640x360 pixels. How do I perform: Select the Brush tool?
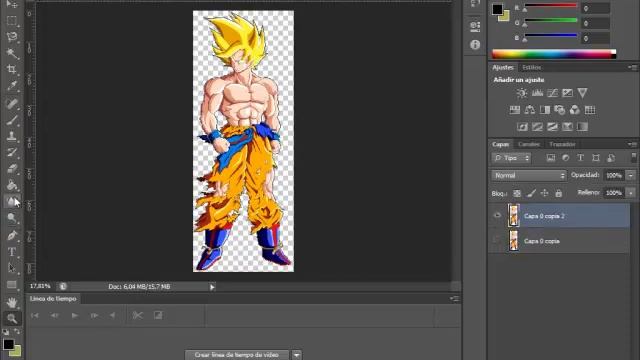(12, 120)
